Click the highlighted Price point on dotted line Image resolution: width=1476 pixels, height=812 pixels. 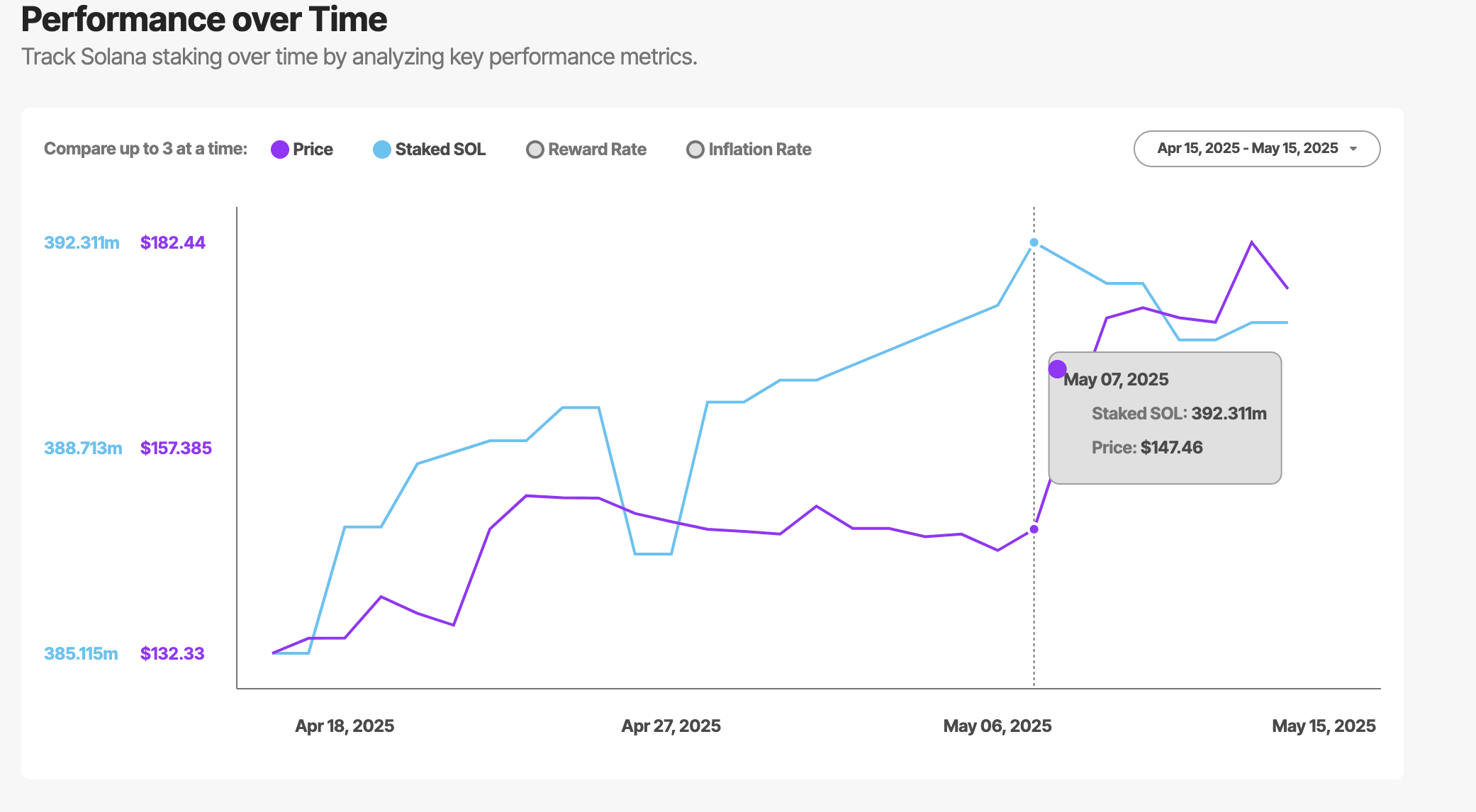1034,529
